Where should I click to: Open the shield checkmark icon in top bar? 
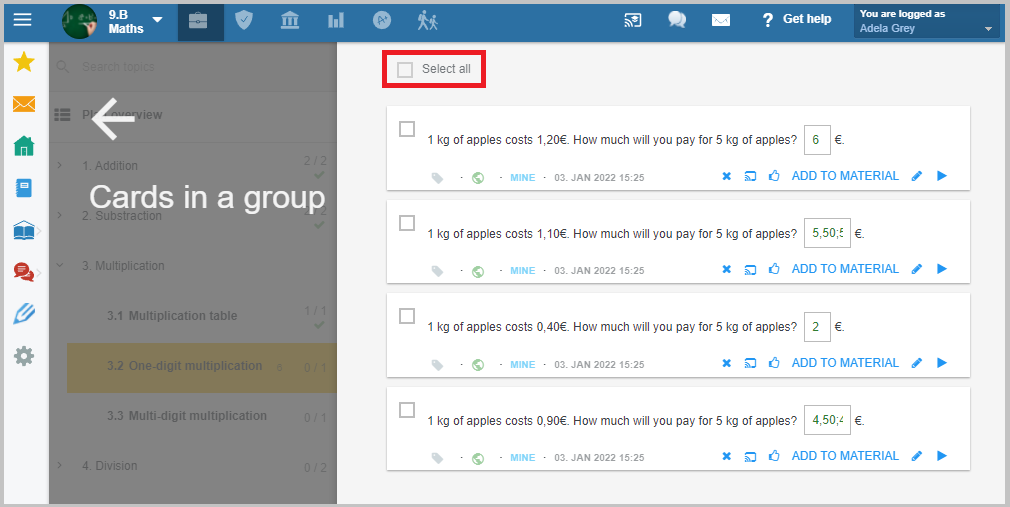[x=244, y=20]
